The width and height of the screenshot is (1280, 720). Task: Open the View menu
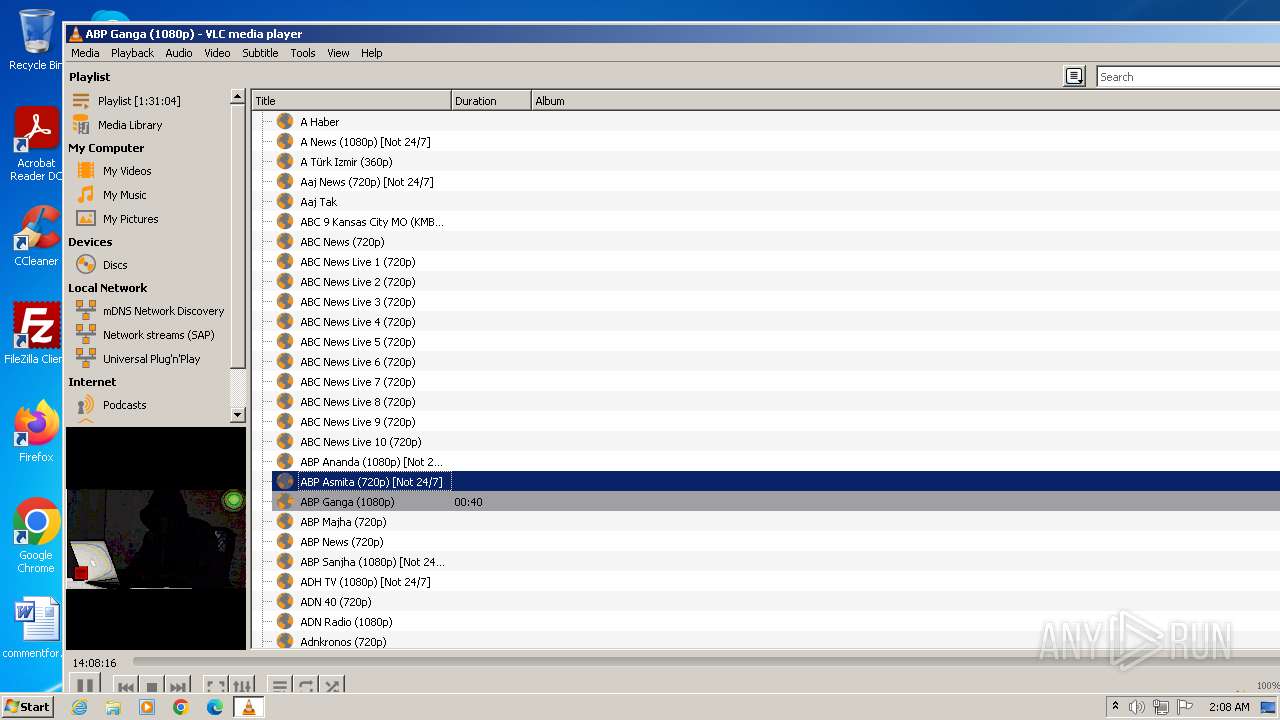tap(338, 53)
